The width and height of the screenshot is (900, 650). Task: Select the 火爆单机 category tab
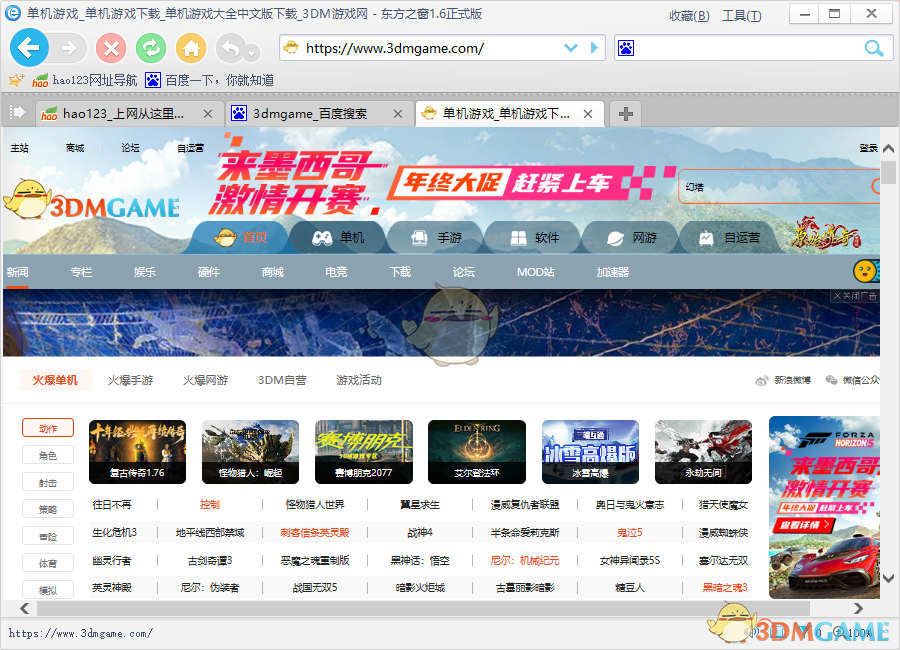[x=55, y=380]
